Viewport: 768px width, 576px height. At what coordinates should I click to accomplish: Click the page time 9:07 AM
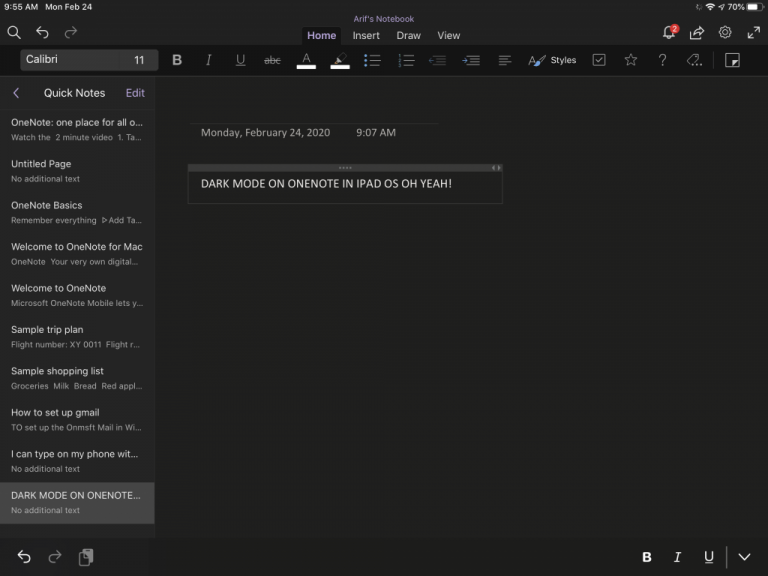point(376,133)
